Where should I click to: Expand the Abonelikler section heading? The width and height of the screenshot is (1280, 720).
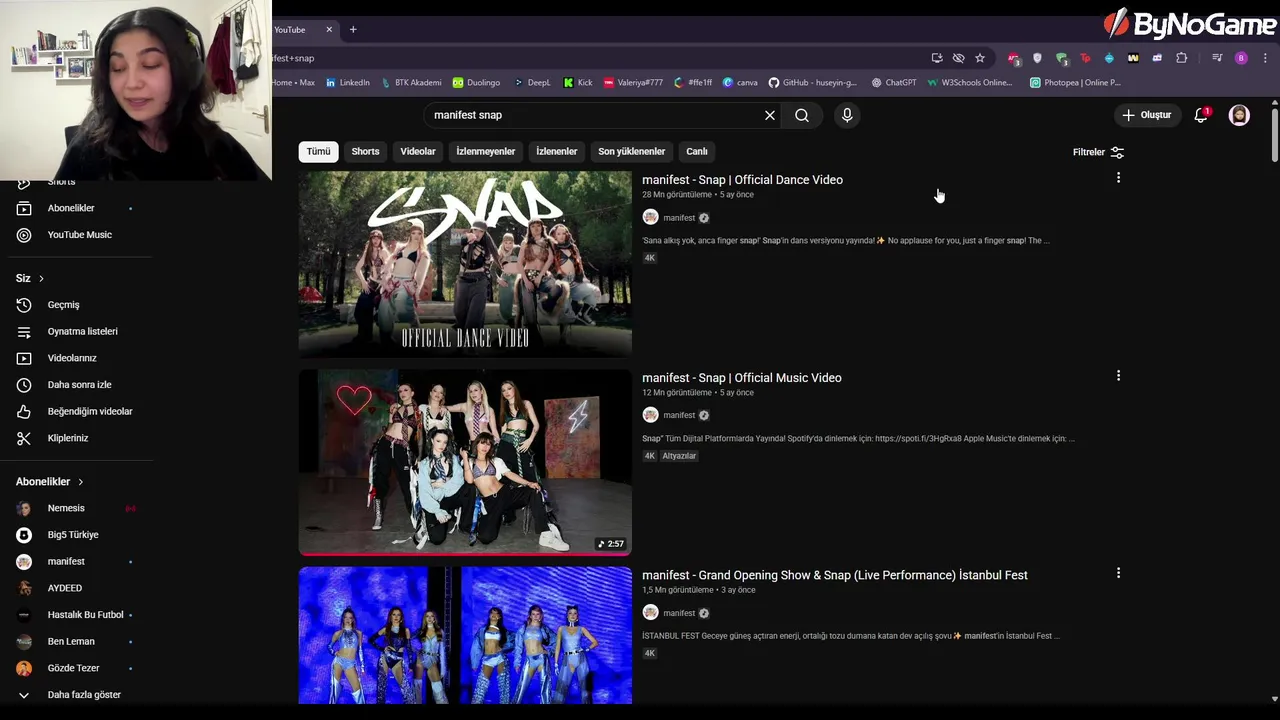coord(50,482)
